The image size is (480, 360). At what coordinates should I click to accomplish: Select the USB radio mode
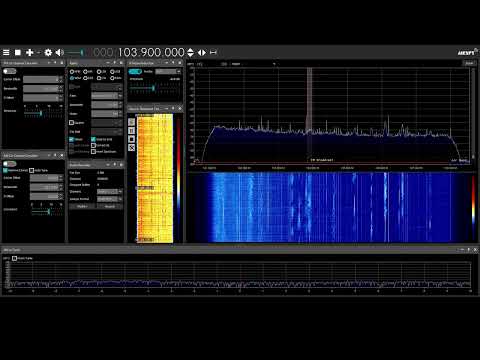click(x=115, y=72)
